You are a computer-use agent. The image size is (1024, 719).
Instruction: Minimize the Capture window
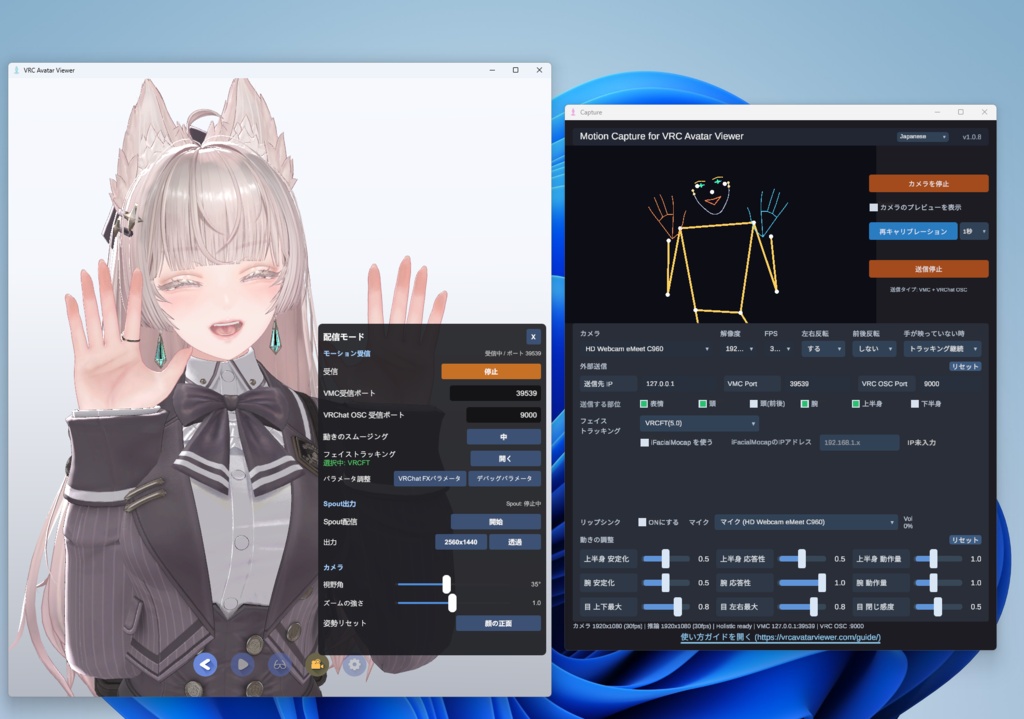click(x=937, y=112)
